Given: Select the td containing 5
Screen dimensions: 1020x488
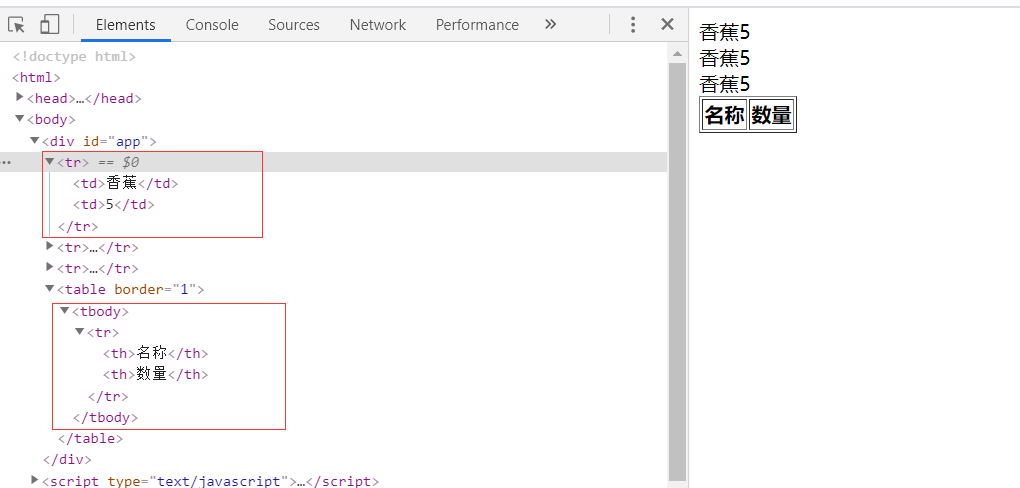Looking at the screenshot, I should tap(114, 204).
